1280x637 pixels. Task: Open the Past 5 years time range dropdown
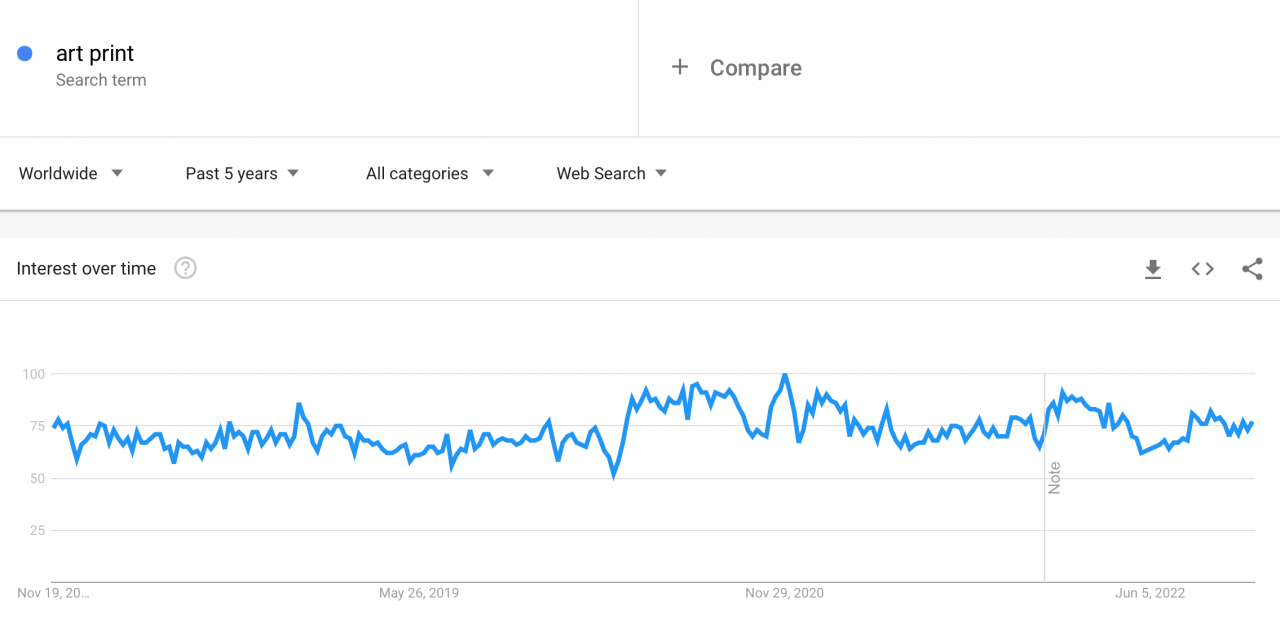240,173
